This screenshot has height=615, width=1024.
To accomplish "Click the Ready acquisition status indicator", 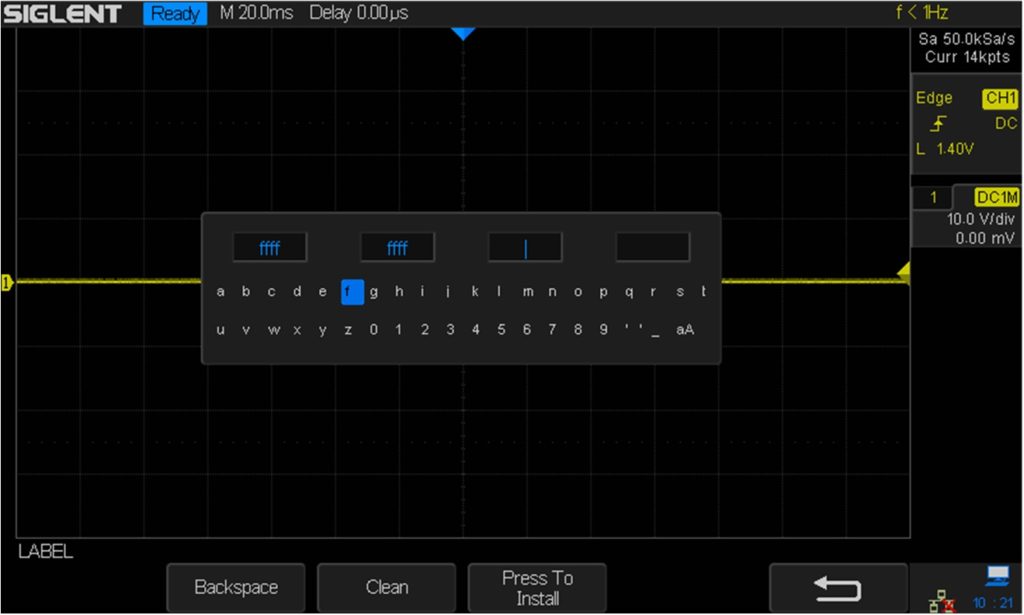I will click(175, 14).
